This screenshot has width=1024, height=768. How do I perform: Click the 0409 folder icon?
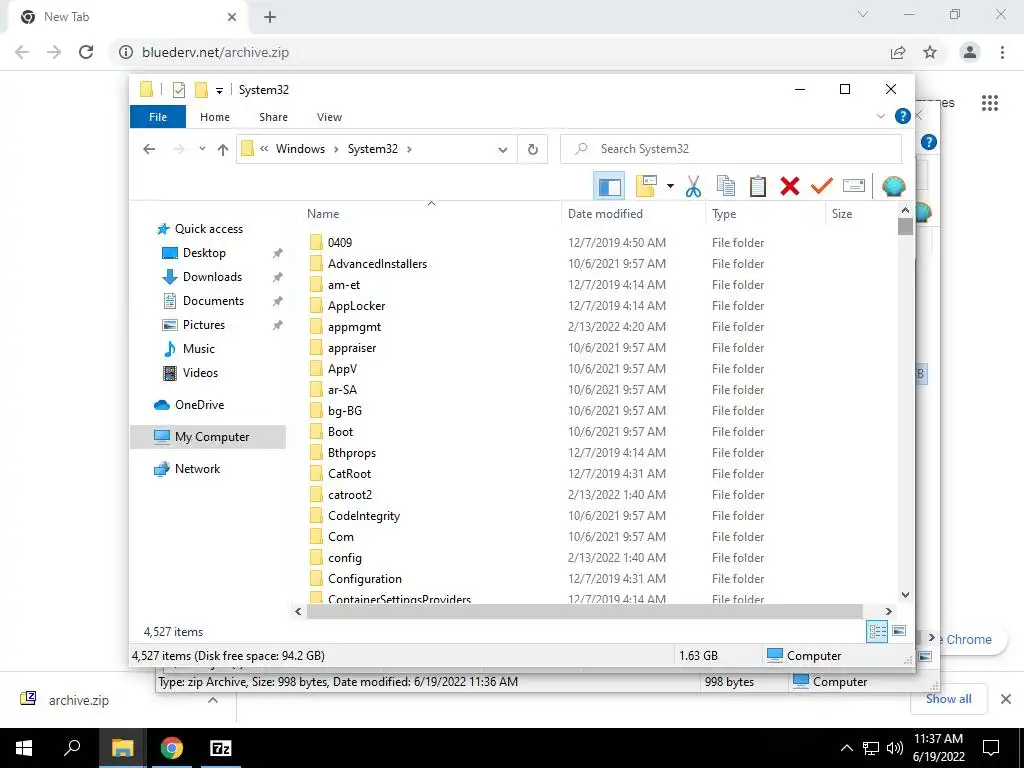(316, 242)
